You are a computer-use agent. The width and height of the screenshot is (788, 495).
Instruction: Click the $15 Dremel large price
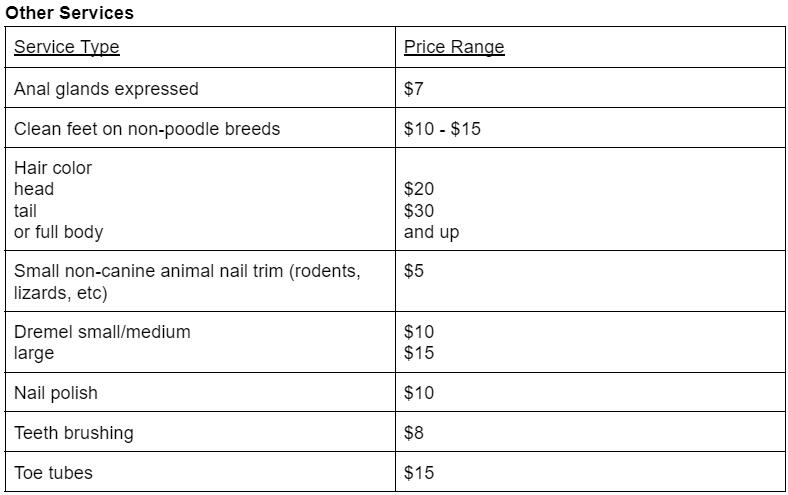419,353
